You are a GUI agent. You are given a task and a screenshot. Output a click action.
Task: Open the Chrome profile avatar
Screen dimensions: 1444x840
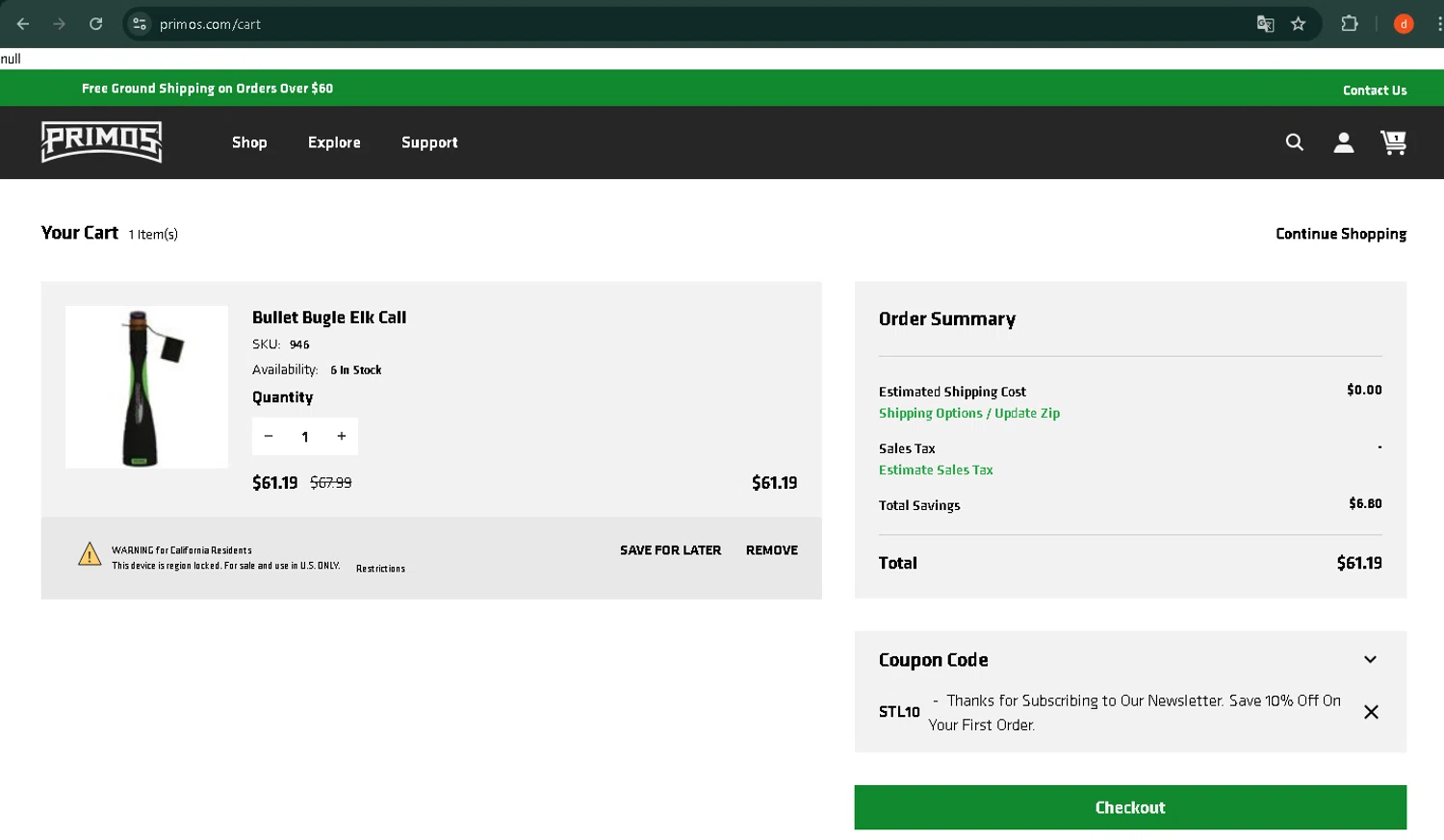point(1404,24)
